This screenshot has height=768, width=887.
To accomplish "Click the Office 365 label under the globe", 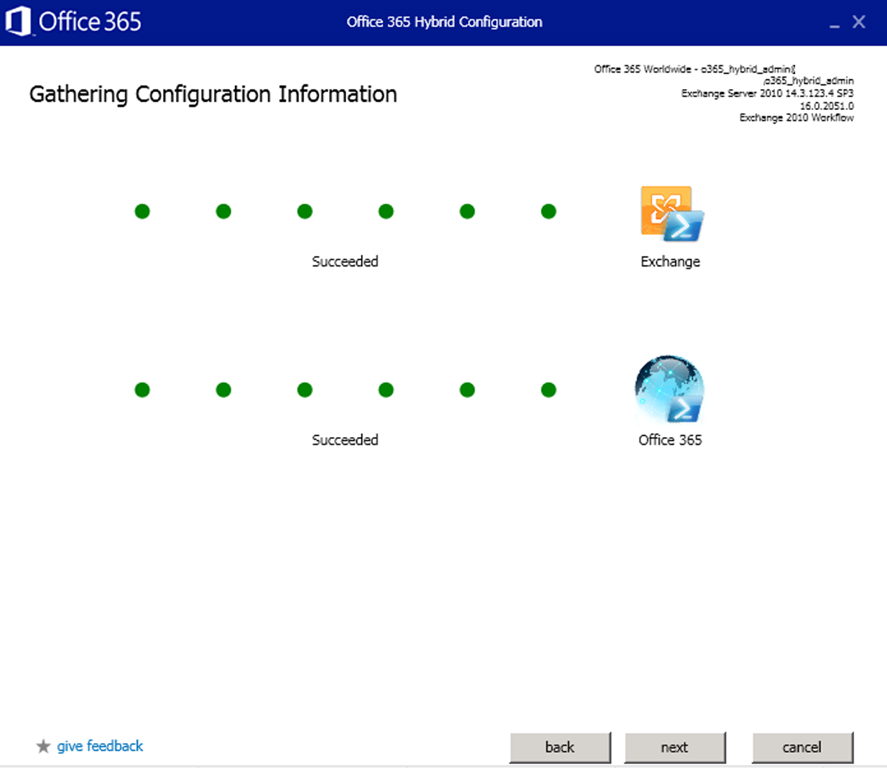I will [670, 440].
